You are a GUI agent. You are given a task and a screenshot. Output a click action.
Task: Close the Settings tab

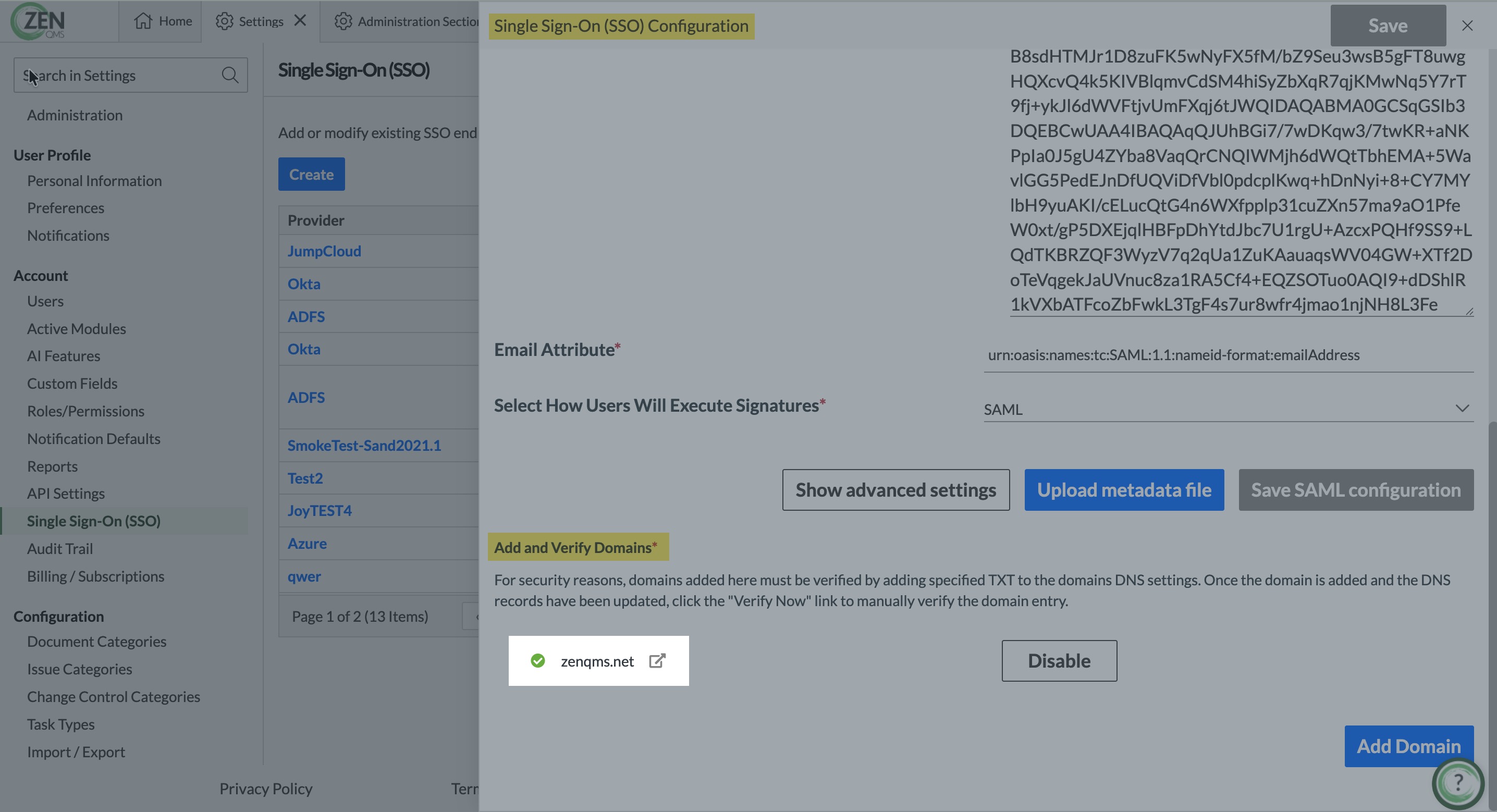coord(300,20)
